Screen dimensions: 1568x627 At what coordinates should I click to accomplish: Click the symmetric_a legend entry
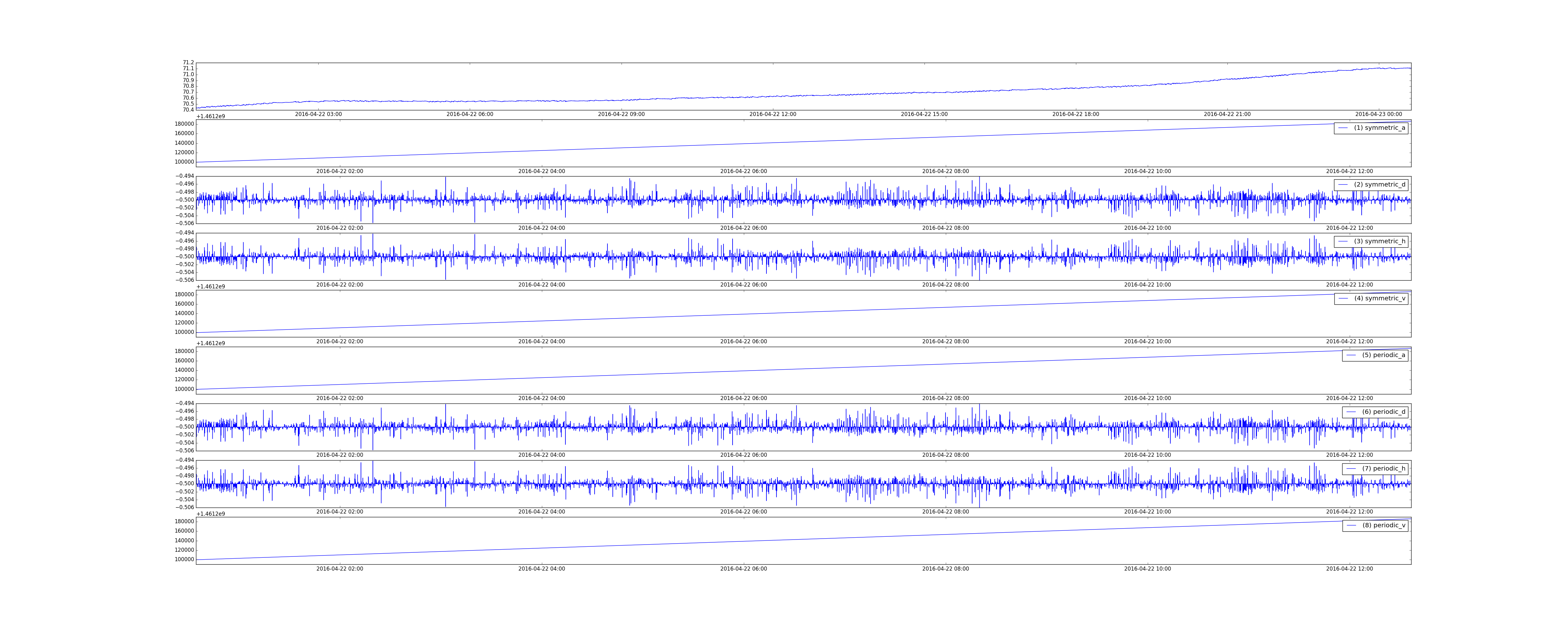pyautogui.click(x=1379, y=128)
